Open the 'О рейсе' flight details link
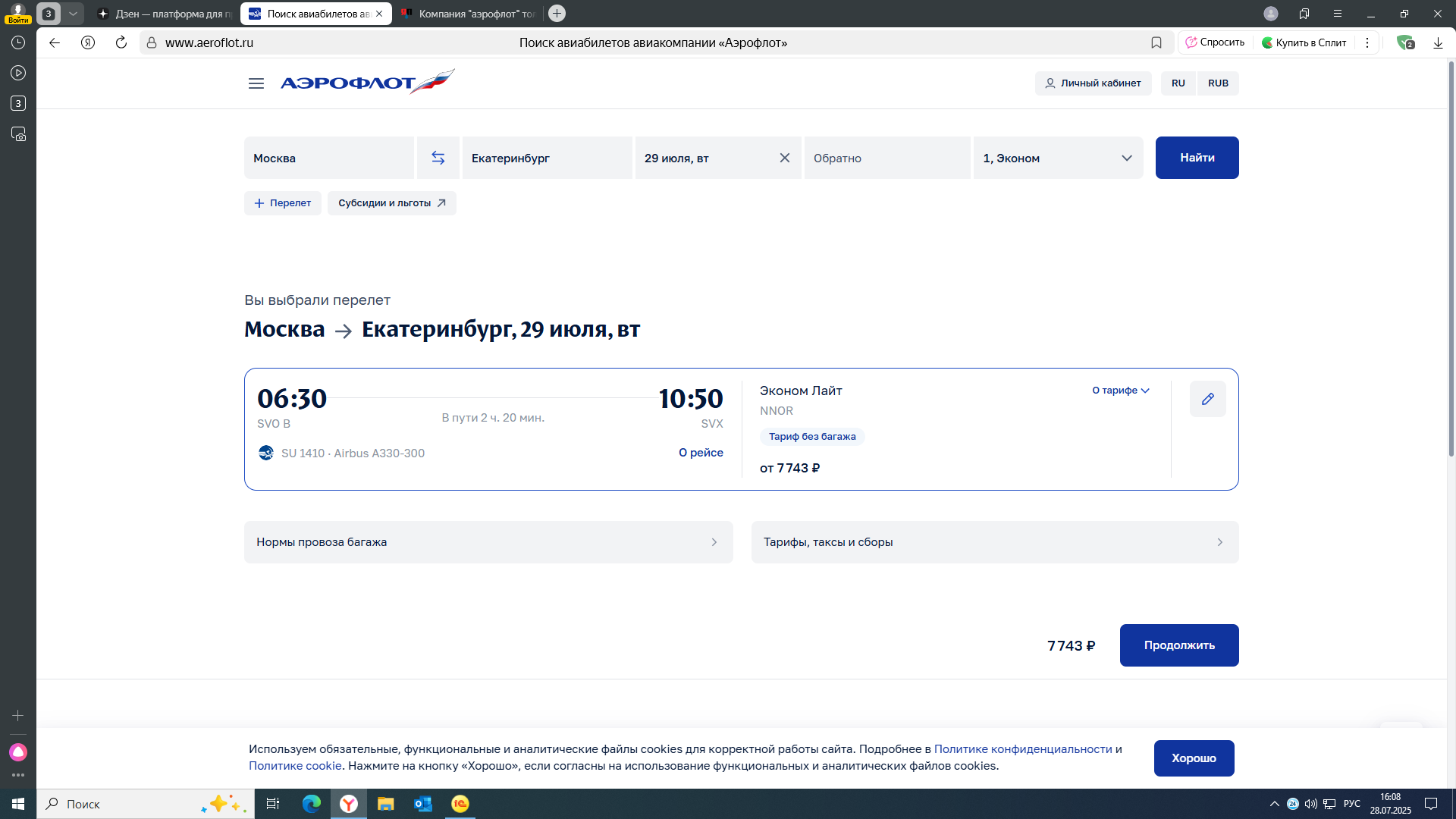This screenshot has width=1456, height=819. (x=701, y=453)
